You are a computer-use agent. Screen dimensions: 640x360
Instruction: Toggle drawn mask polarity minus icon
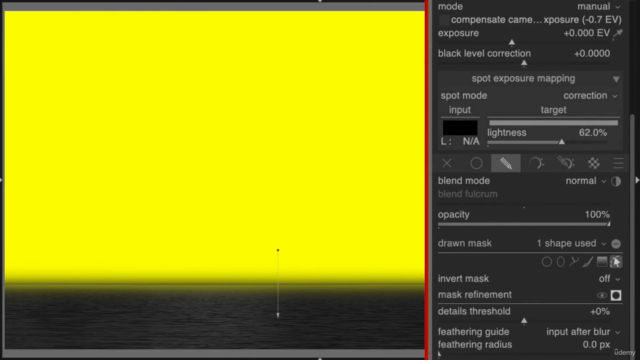[x=616, y=244]
